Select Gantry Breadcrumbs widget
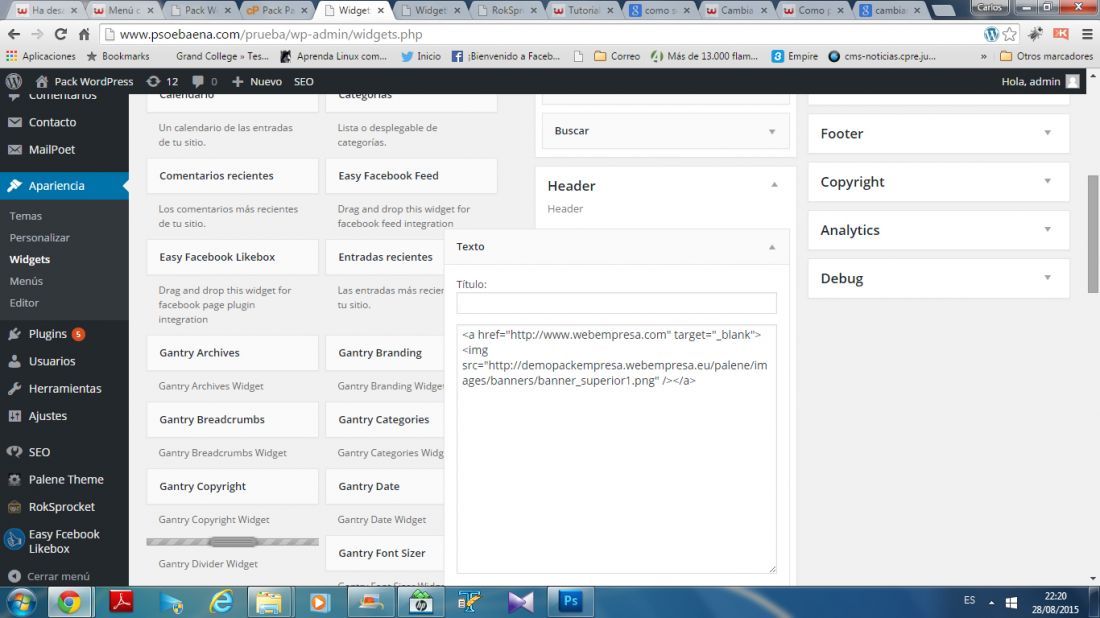The image size is (1100, 618). [232, 419]
